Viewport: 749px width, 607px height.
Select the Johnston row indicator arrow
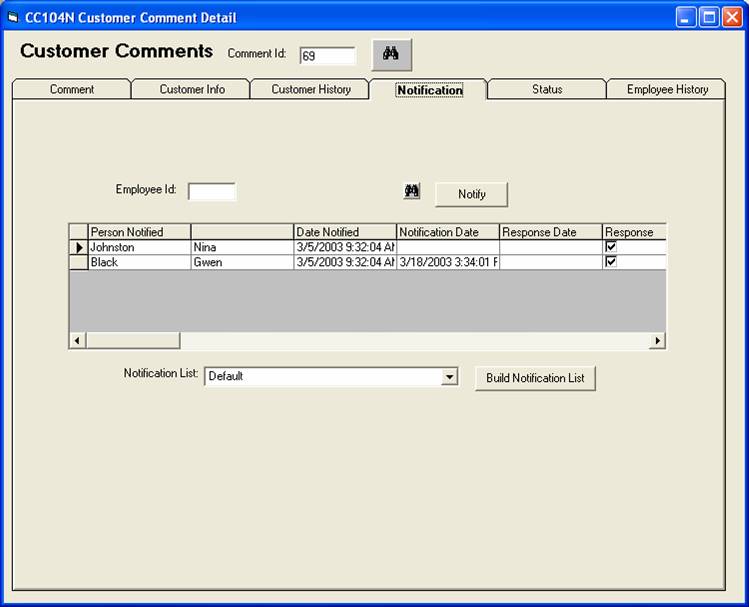click(x=79, y=247)
